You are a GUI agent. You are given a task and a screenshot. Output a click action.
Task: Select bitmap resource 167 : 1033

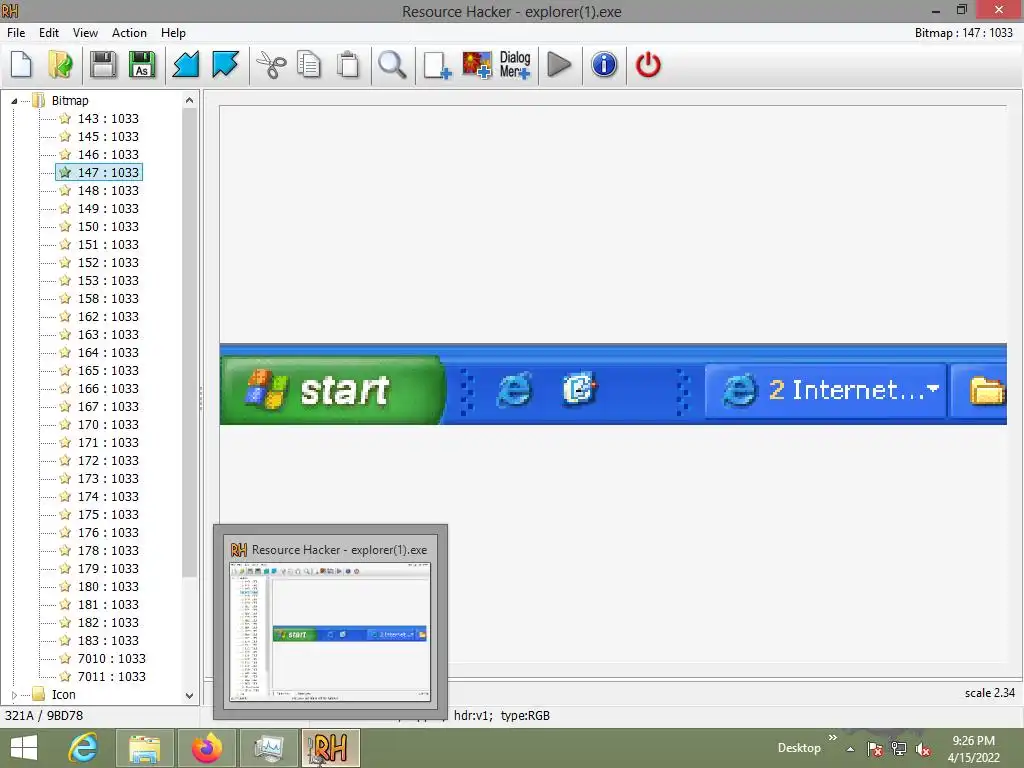click(108, 406)
